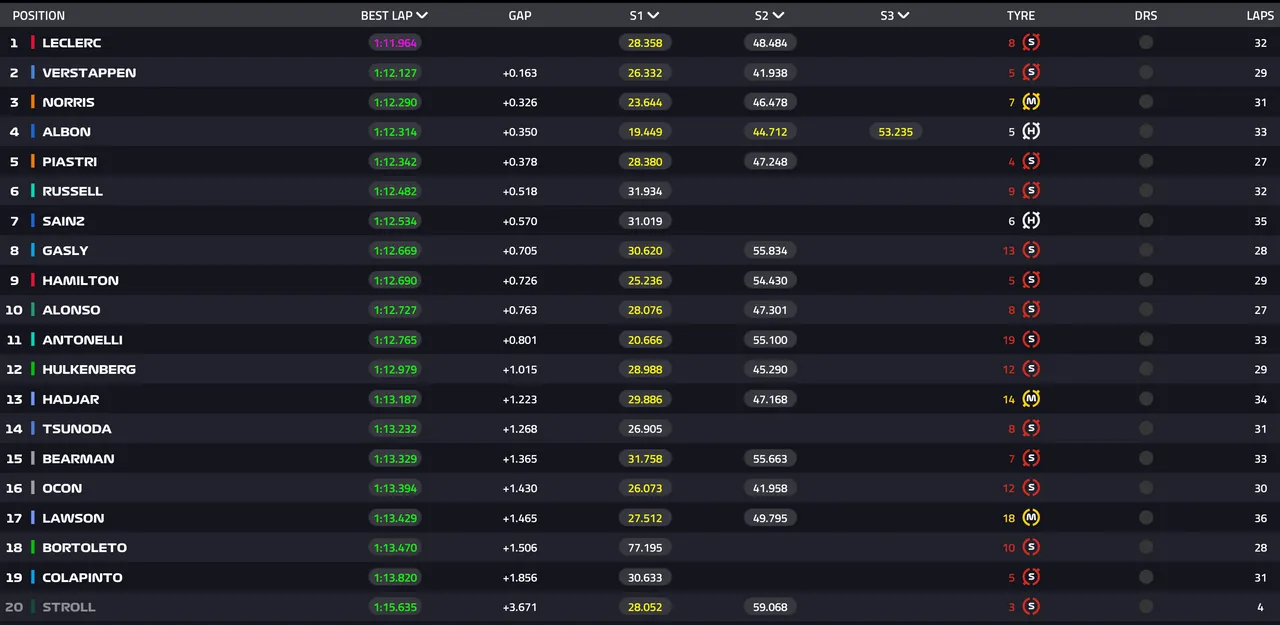Click the DRS indicator dot for Hadjar
The height and width of the screenshot is (625, 1280).
click(x=1146, y=399)
